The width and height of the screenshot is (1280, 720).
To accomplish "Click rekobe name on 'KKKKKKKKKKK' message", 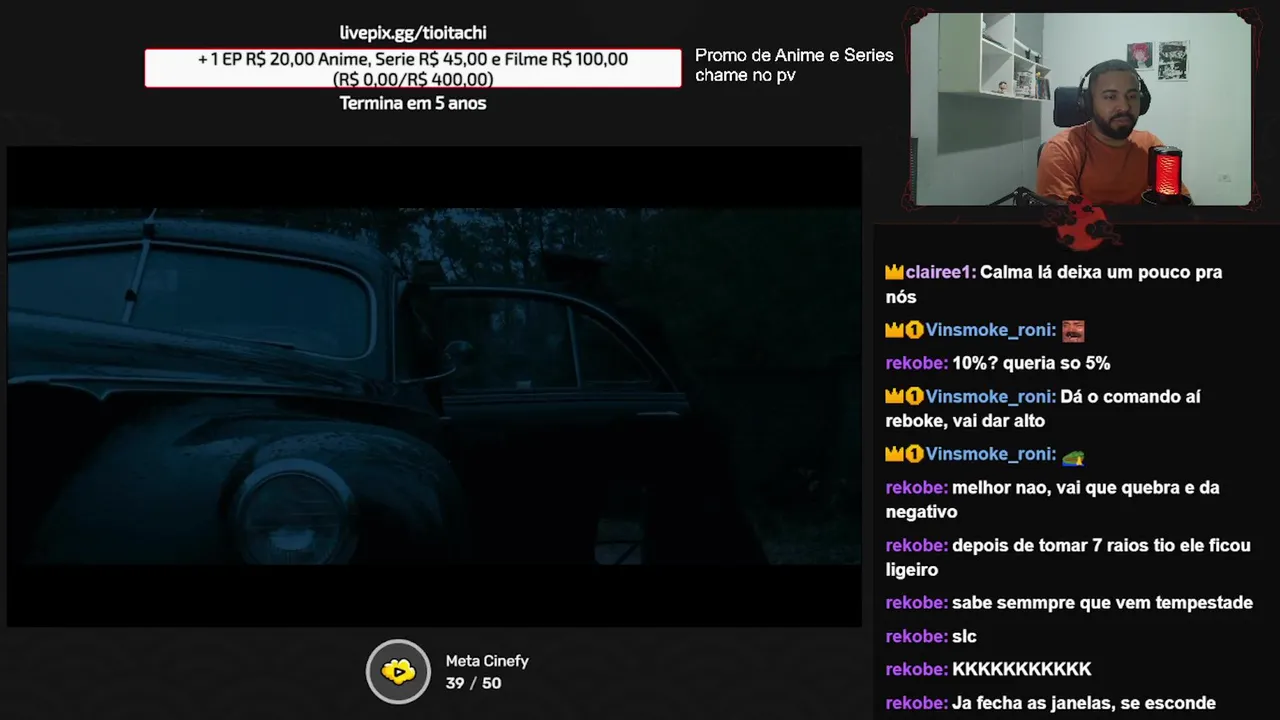I will [916, 670].
